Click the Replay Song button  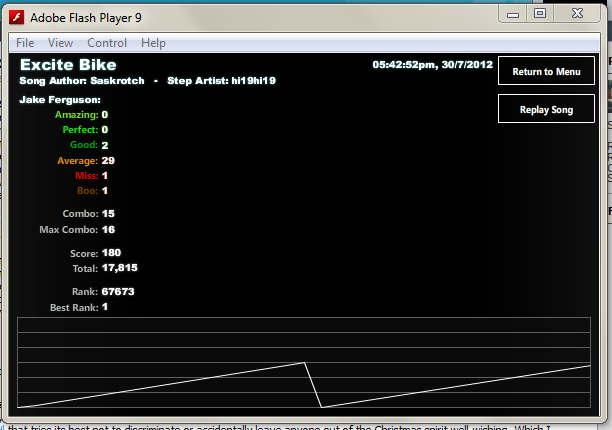[546, 109]
